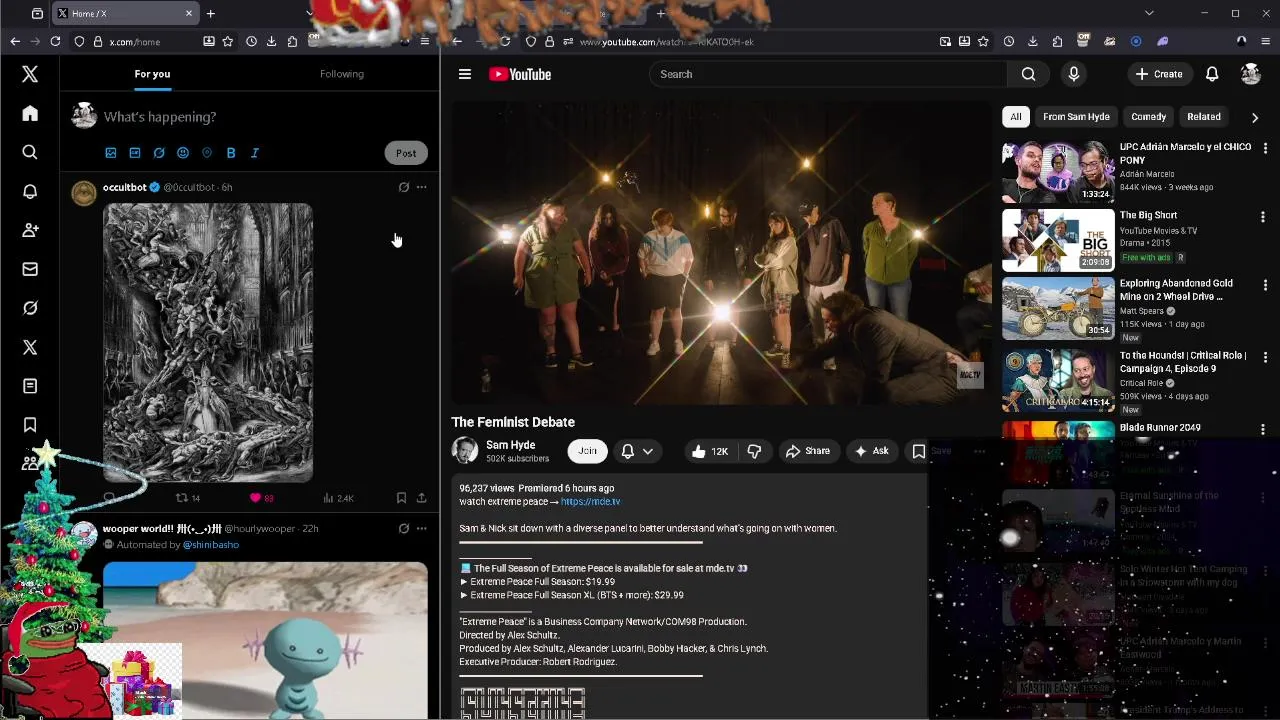Open Bookmarks icon in X sidebar
1280x720 pixels.
pos(30,425)
